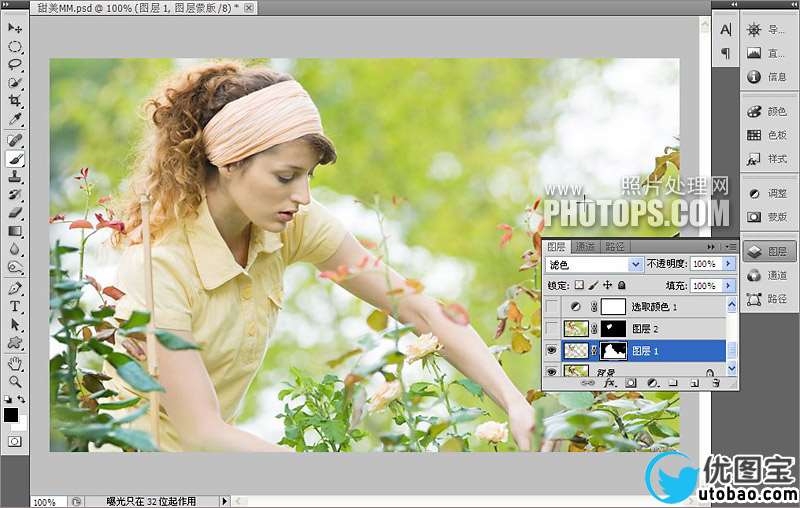Swap foreground and background colors

pos(21,399)
